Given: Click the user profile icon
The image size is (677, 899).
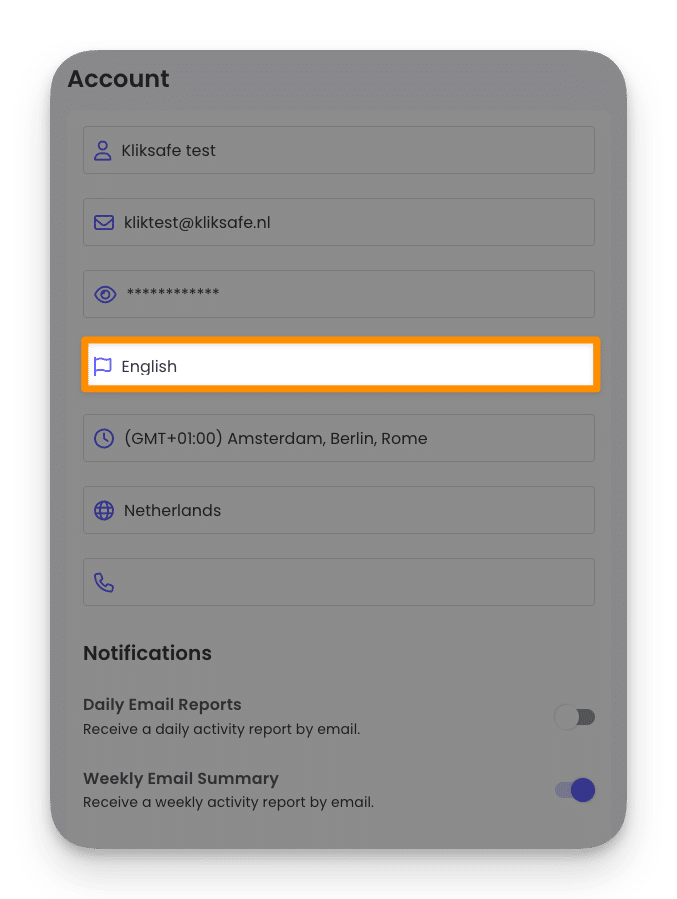Looking at the screenshot, I should 102,151.
